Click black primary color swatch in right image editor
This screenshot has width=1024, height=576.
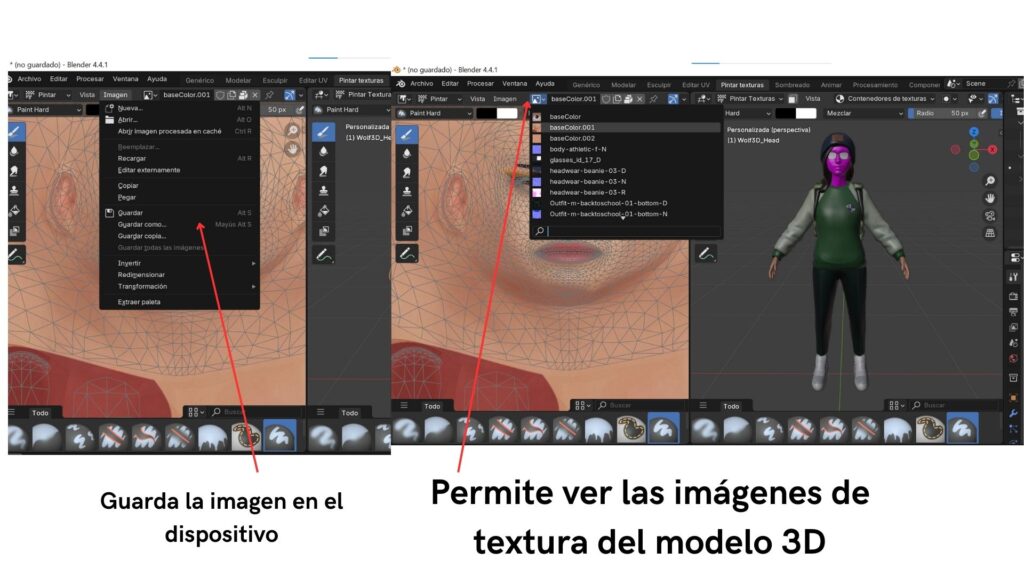[486, 113]
